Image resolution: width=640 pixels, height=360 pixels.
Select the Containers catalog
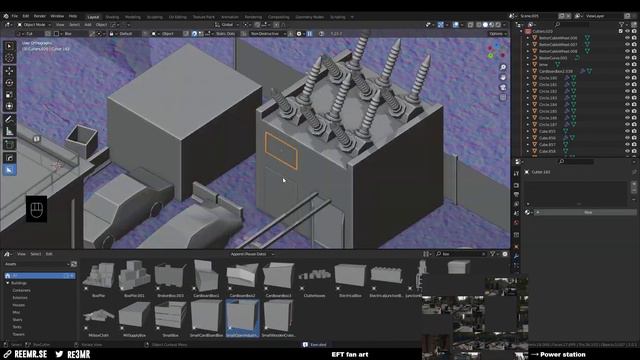[x=21, y=290]
